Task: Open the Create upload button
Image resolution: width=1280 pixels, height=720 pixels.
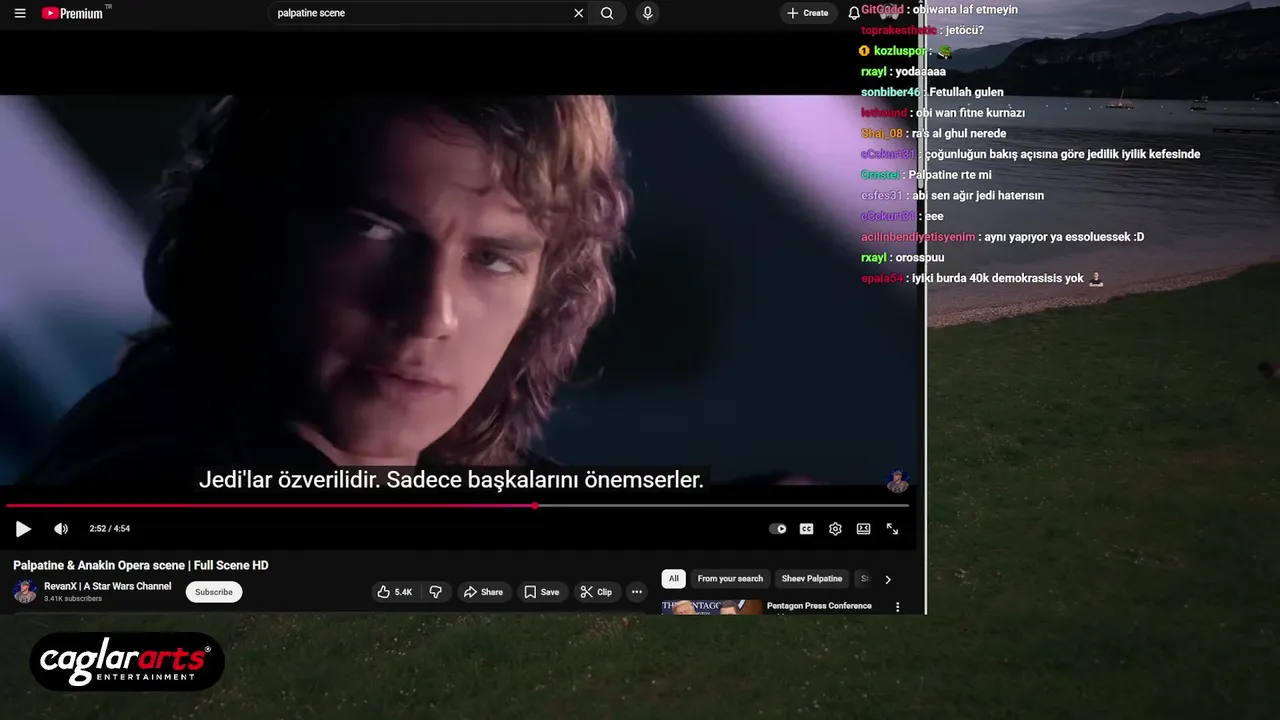Action: (x=808, y=13)
